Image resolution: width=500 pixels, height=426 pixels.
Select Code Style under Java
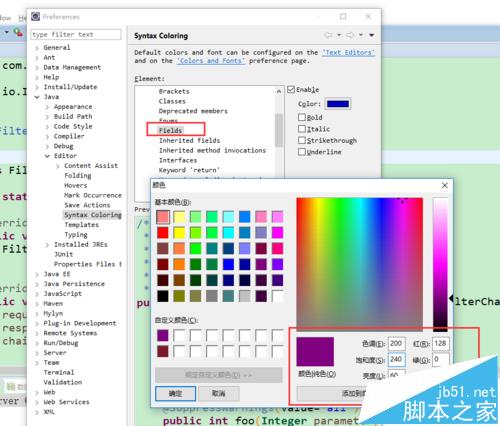(x=73, y=127)
